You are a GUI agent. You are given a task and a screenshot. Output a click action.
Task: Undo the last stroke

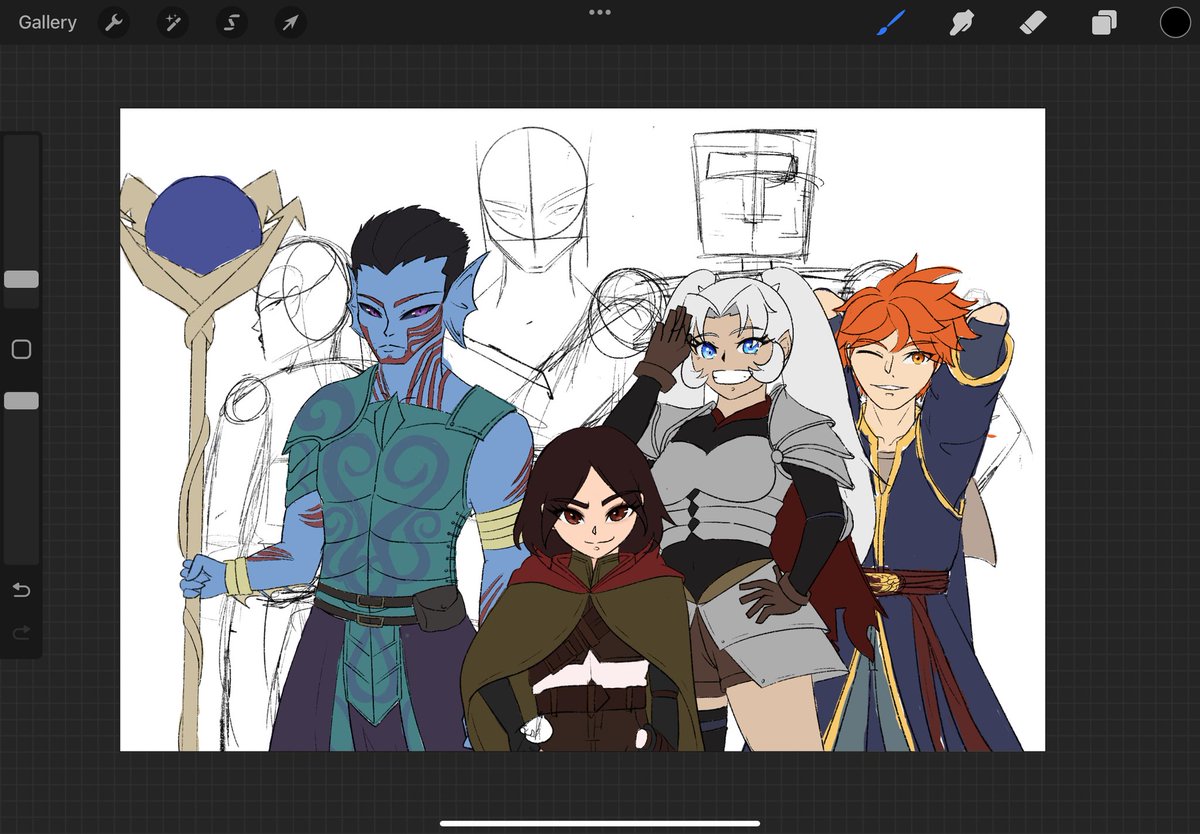[21, 589]
